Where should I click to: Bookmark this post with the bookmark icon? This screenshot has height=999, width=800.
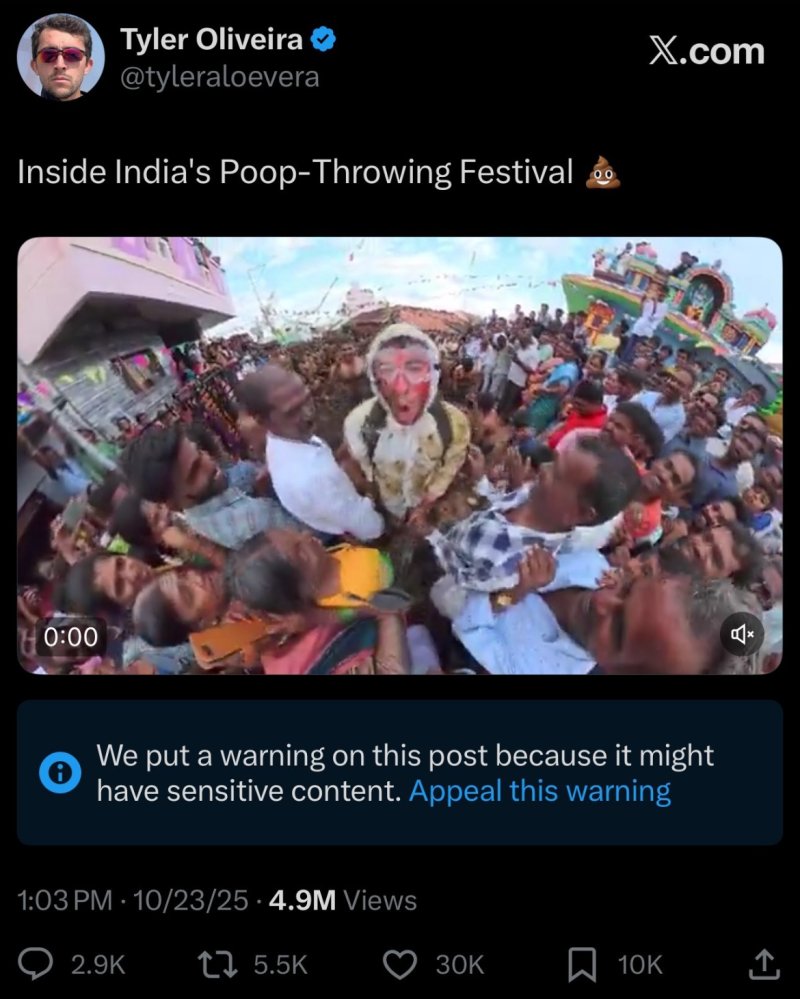(x=582, y=964)
